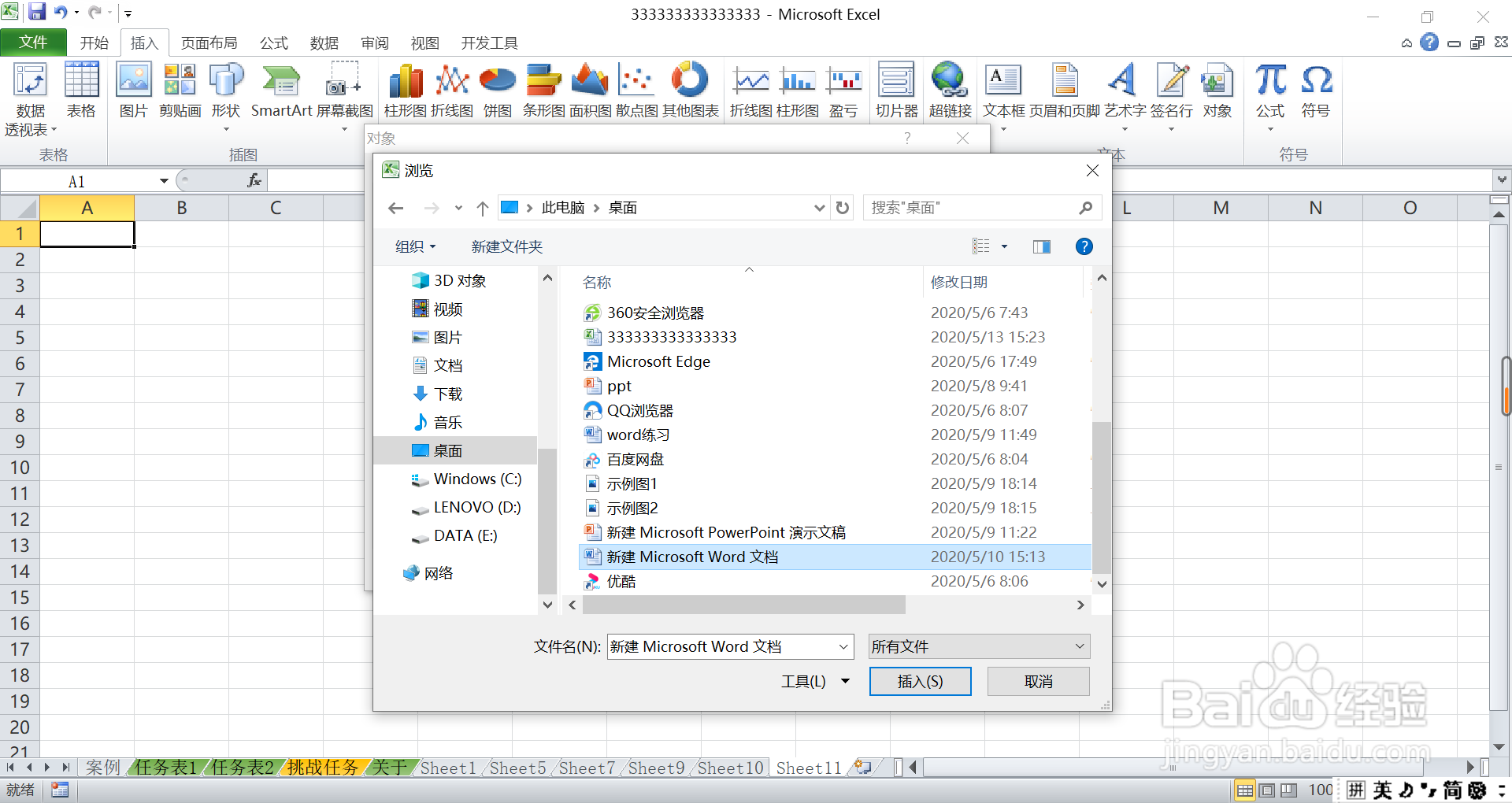The image size is (1512, 803).
Task: Insert a table using 表格 icon
Action: tap(81, 91)
